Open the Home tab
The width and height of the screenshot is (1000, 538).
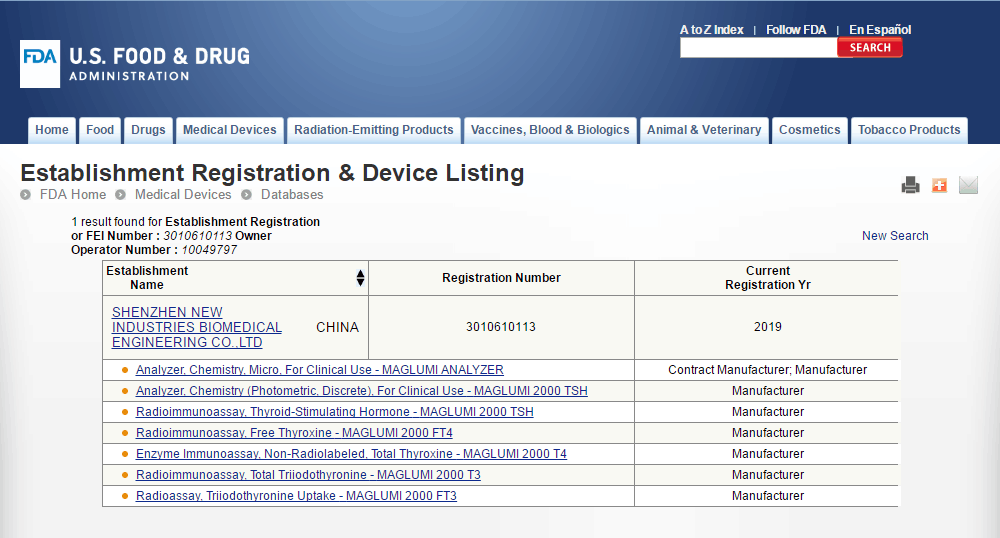coord(52,130)
